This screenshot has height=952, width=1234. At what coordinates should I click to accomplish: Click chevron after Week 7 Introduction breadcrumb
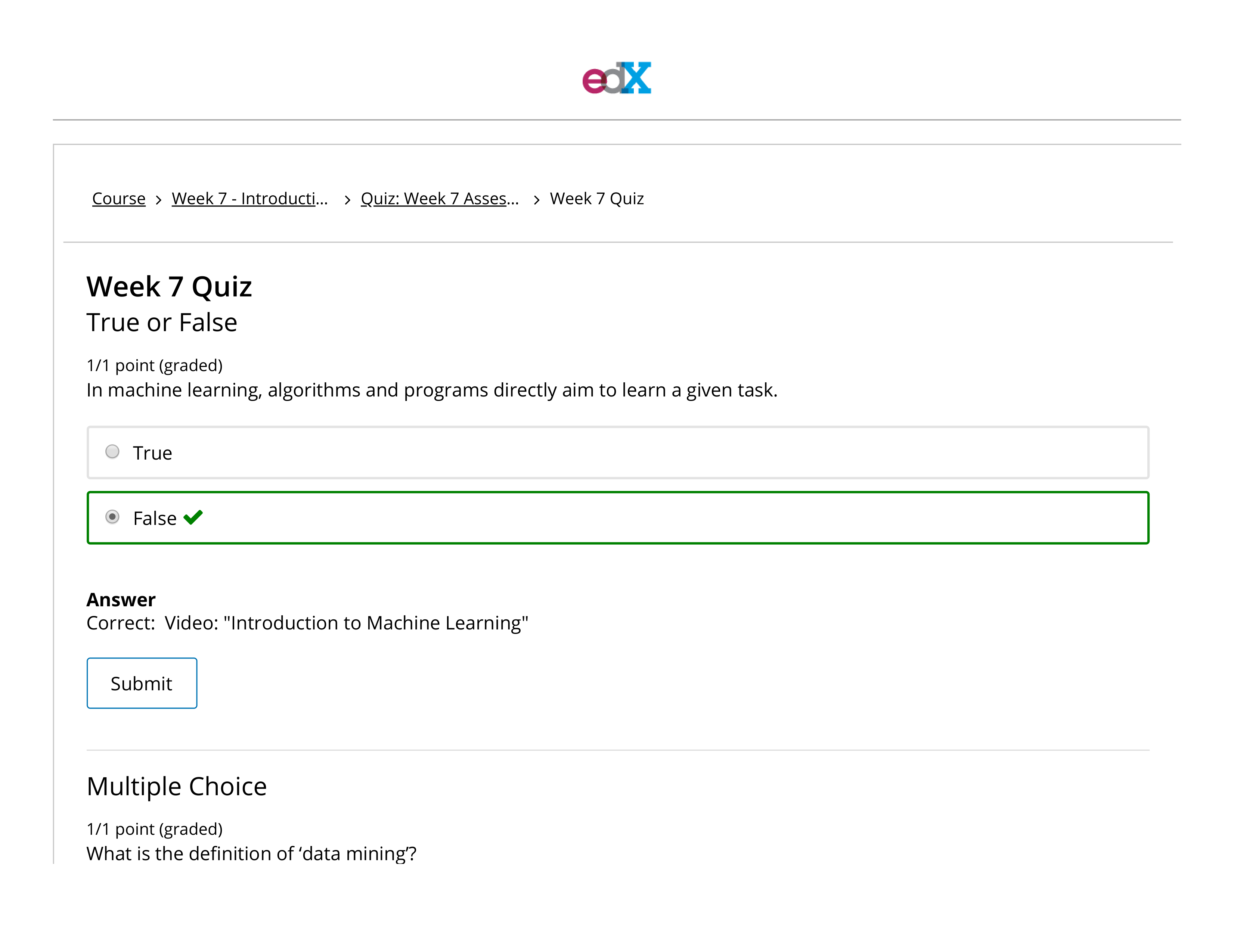click(x=347, y=200)
